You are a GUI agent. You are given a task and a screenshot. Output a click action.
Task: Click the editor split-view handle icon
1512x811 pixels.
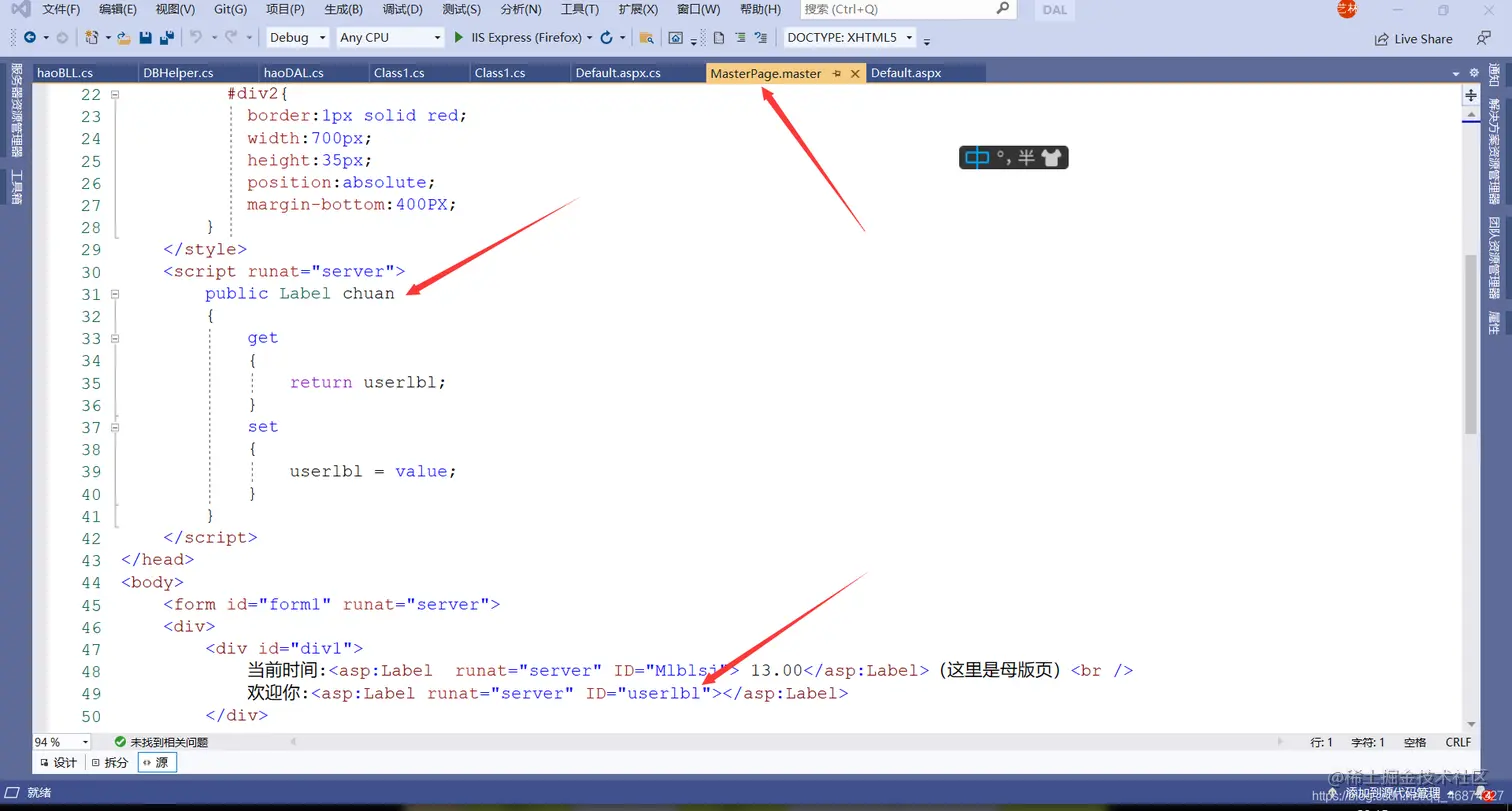pyautogui.click(x=1471, y=96)
